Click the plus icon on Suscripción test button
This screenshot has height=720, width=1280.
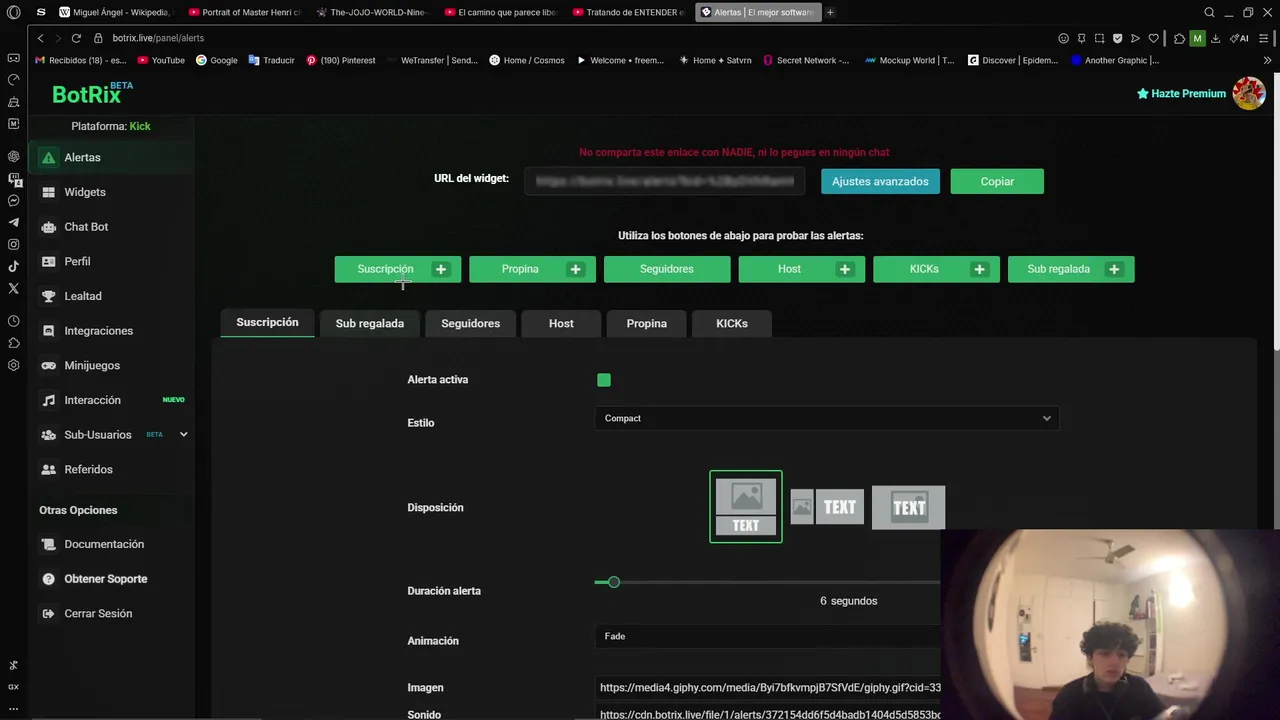click(441, 269)
